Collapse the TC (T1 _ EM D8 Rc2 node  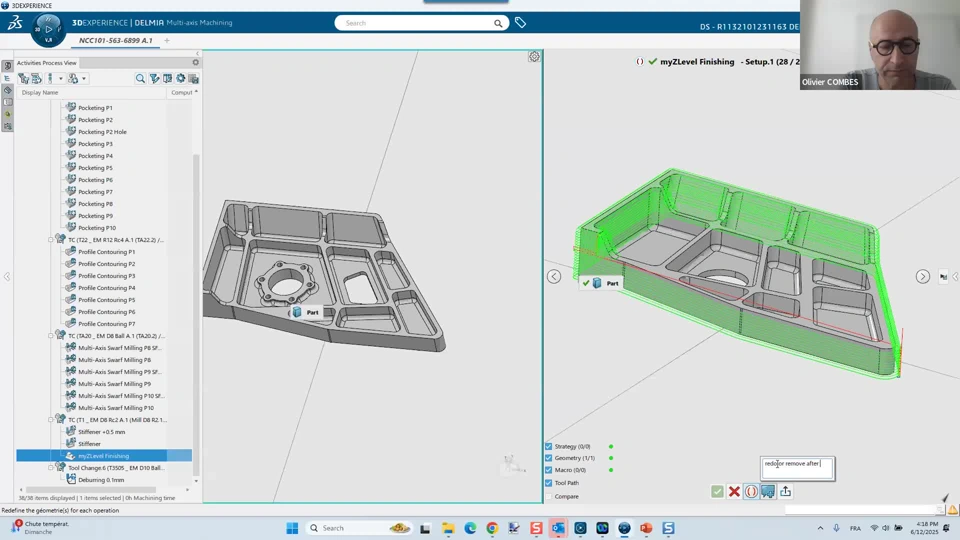click(51, 420)
